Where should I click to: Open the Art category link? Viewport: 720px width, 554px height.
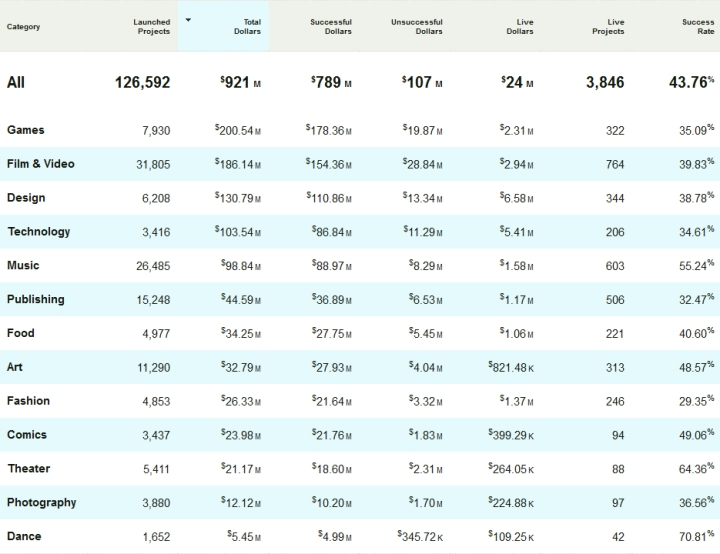pyautogui.click(x=14, y=367)
